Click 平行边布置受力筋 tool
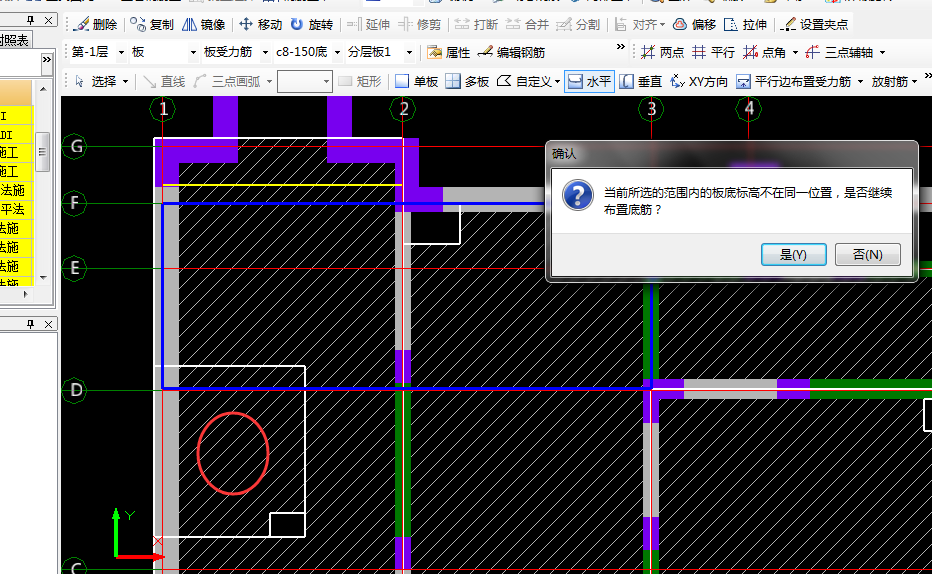 [x=794, y=81]
